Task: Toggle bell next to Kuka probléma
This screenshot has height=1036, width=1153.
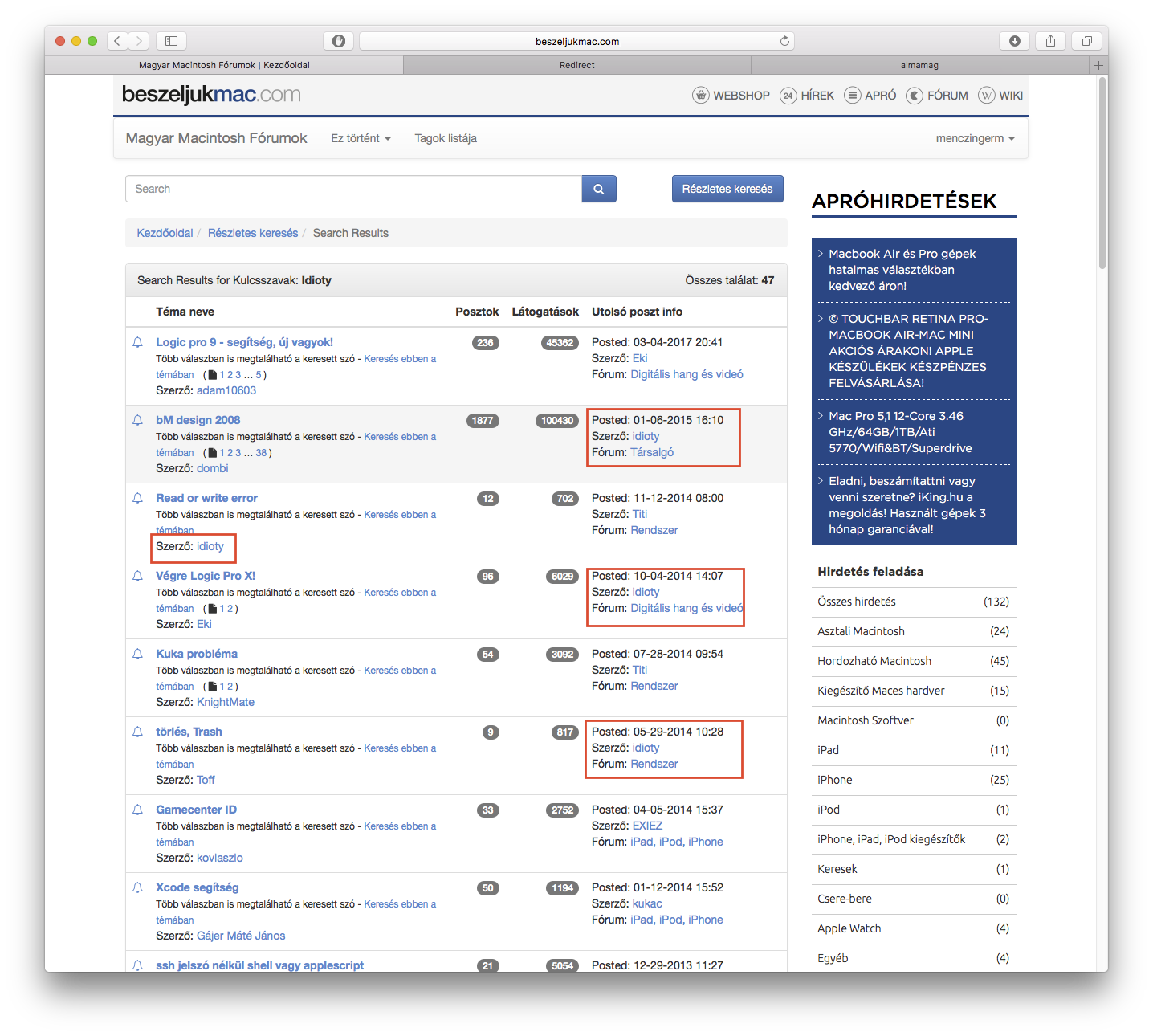Action: click(138, 655)
